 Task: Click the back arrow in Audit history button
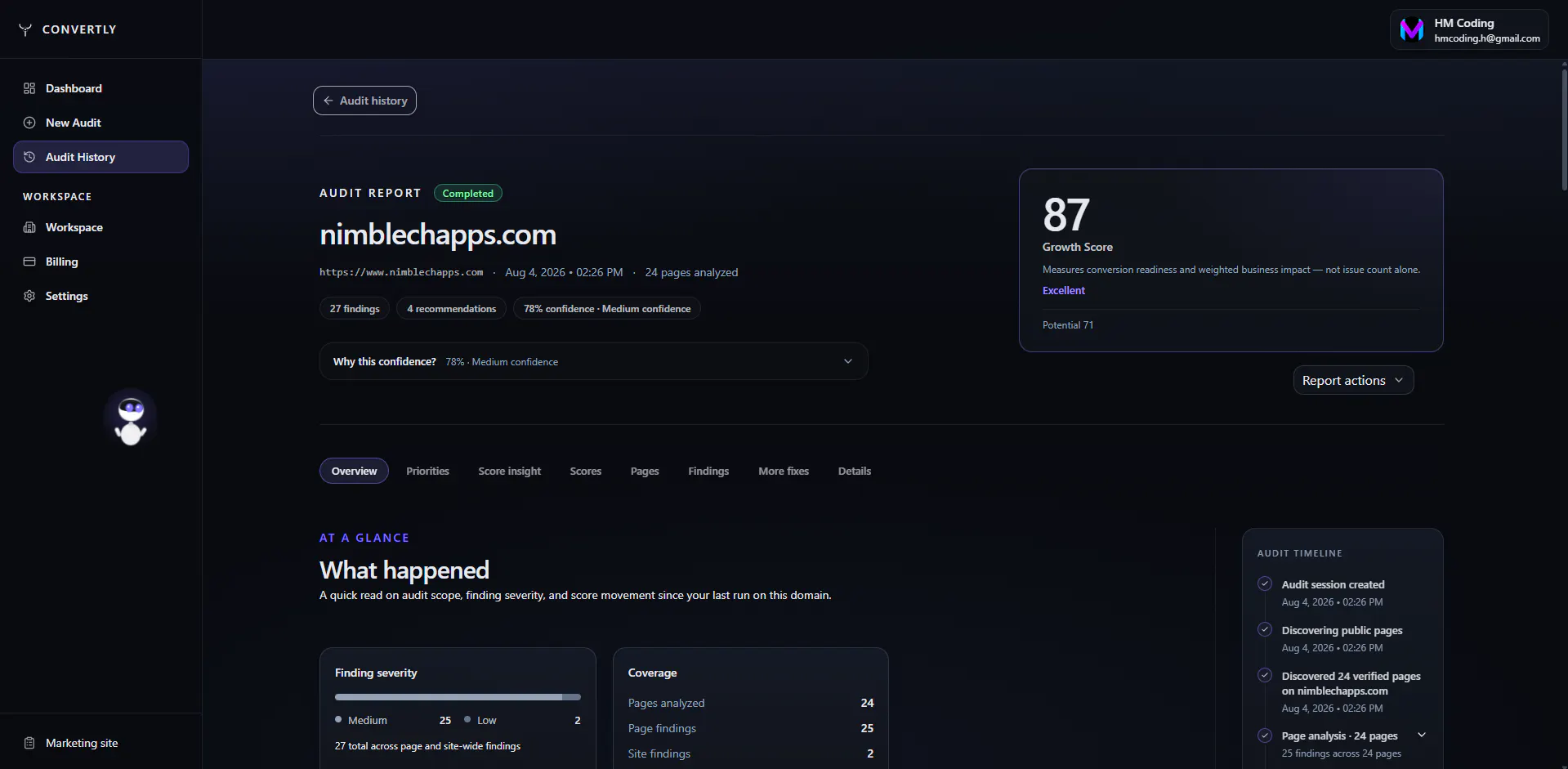pyautogui.click(x=328, y=101)
